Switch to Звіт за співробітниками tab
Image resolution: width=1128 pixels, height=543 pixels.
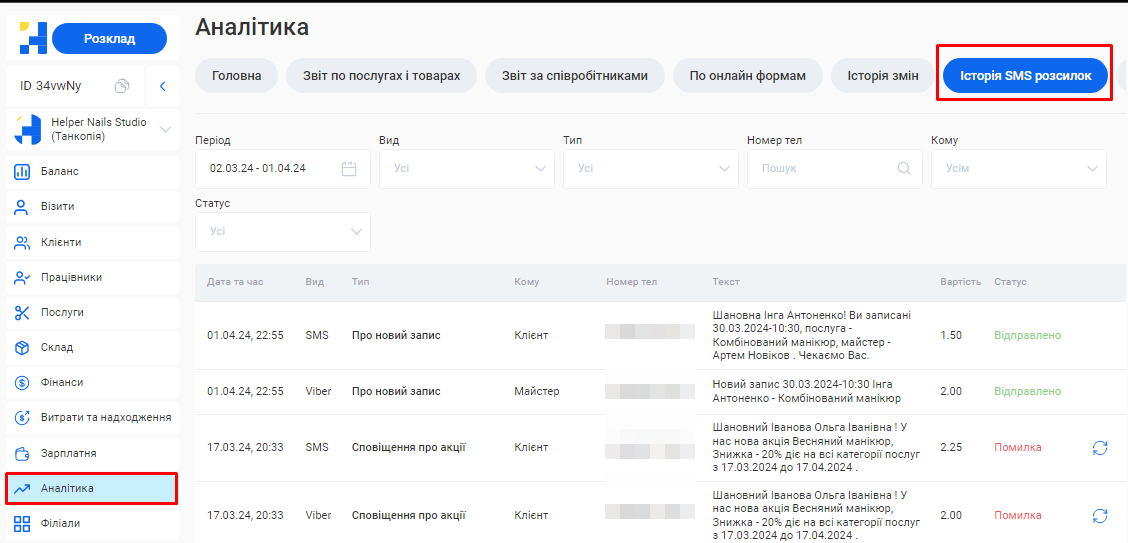(575, 76)
